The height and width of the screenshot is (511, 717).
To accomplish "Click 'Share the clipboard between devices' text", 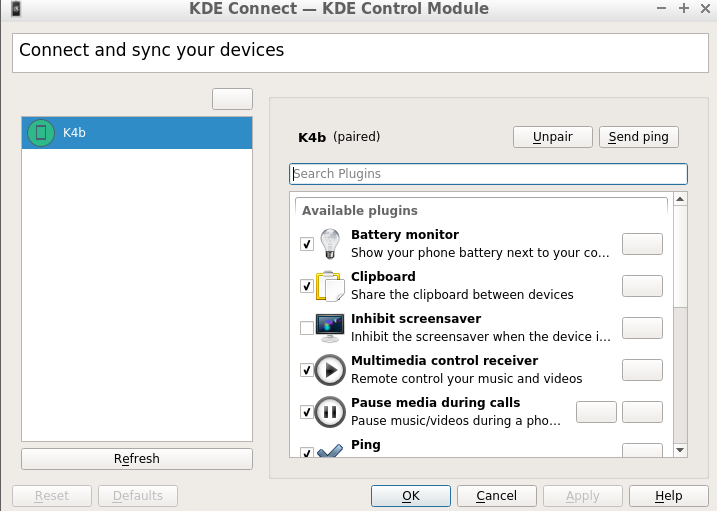I will (462, 295).
